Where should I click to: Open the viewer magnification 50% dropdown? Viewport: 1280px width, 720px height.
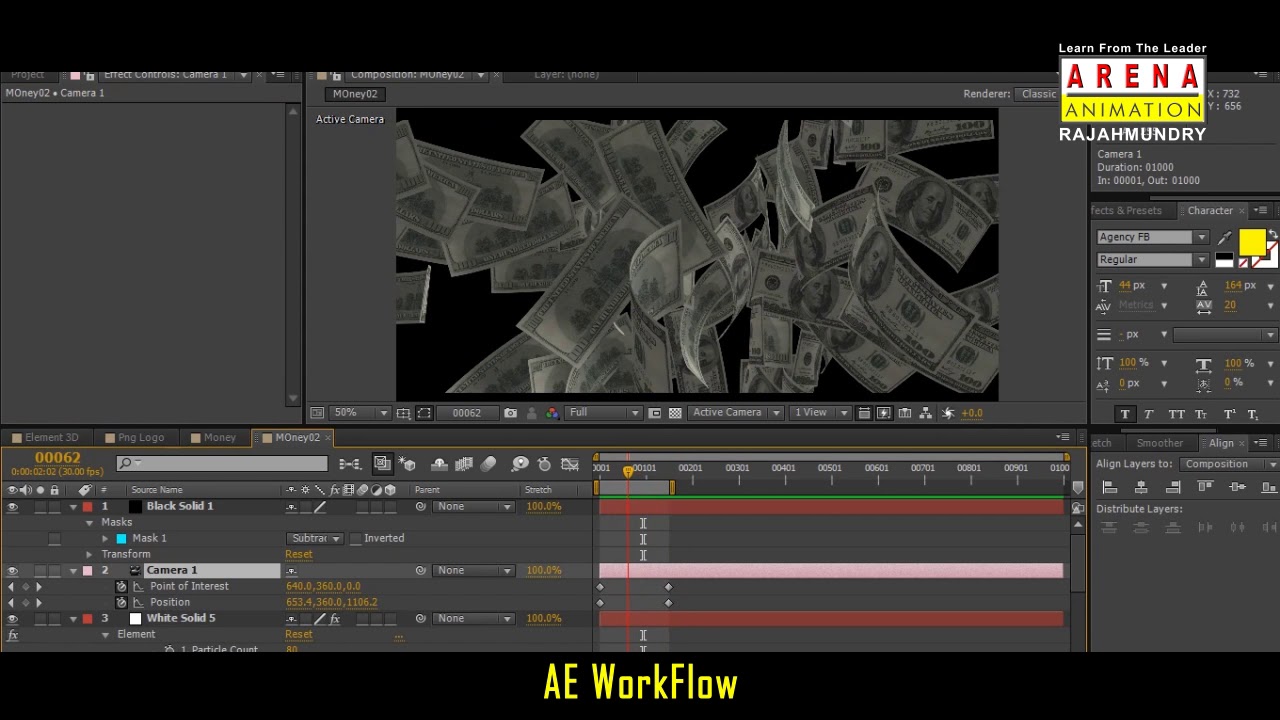(360, 413)
